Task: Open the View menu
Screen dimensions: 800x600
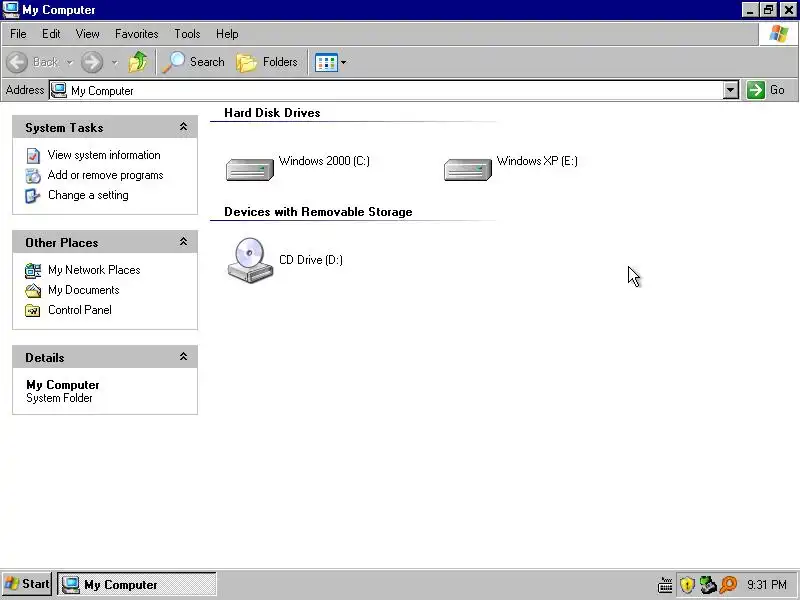Action: pos(87,34)
